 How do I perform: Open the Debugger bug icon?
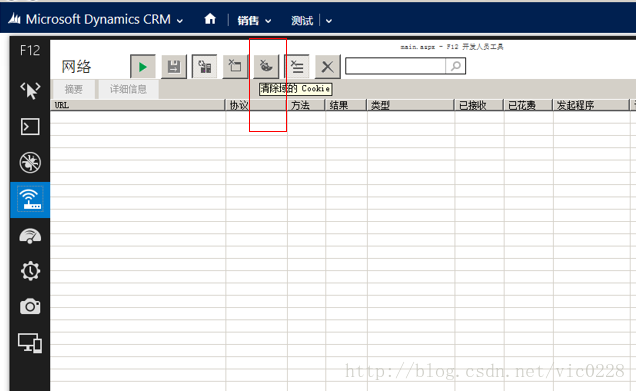(x=30, y=163)
